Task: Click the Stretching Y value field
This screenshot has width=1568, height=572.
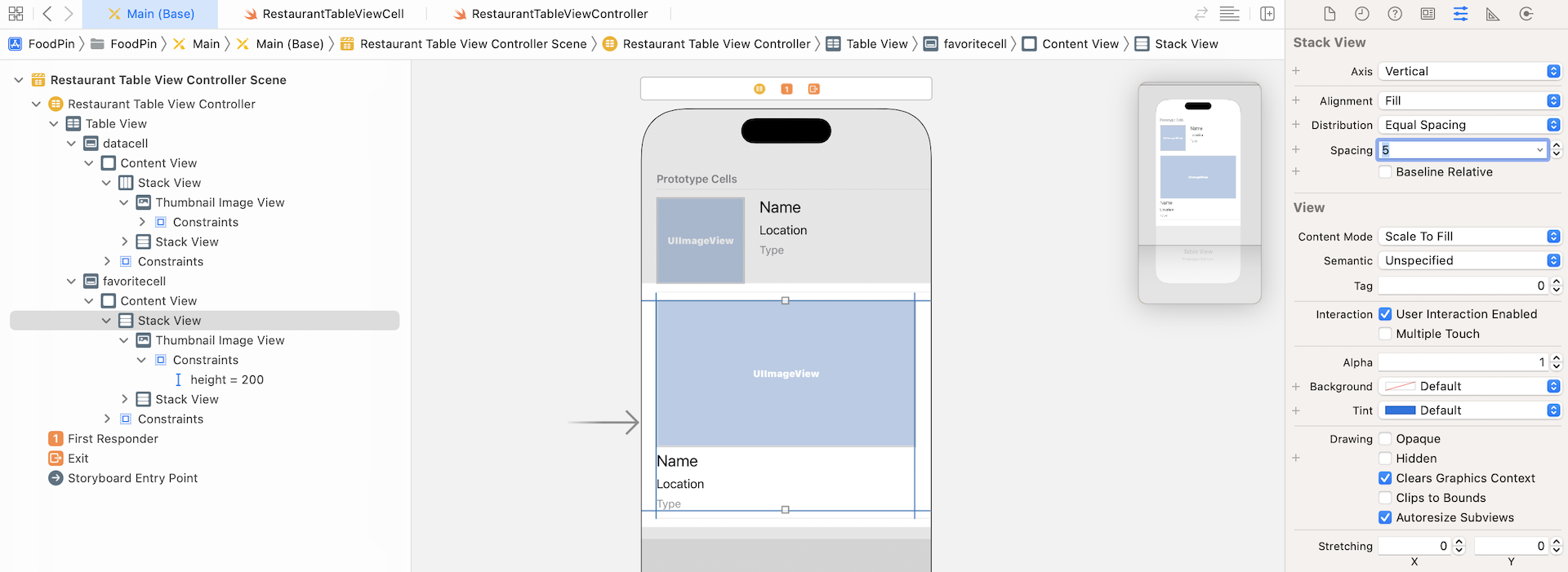Action: click(x=1512, y=546)
